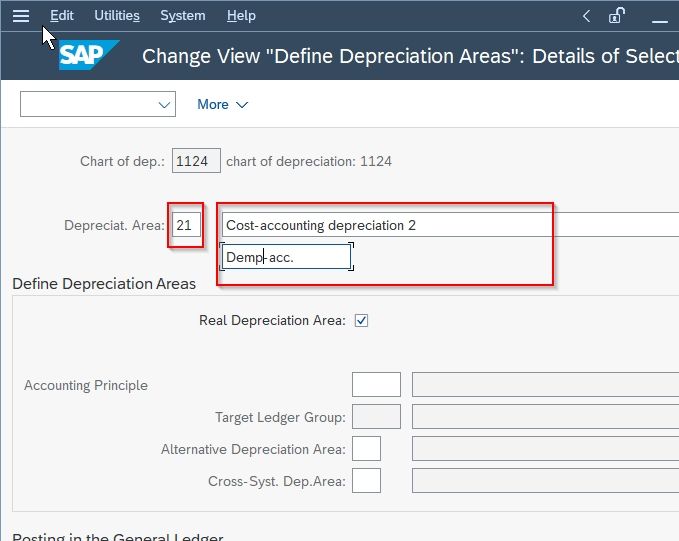Open the hamburger menu icon
This screenshot has height=541, width=679.
(21, 16)
